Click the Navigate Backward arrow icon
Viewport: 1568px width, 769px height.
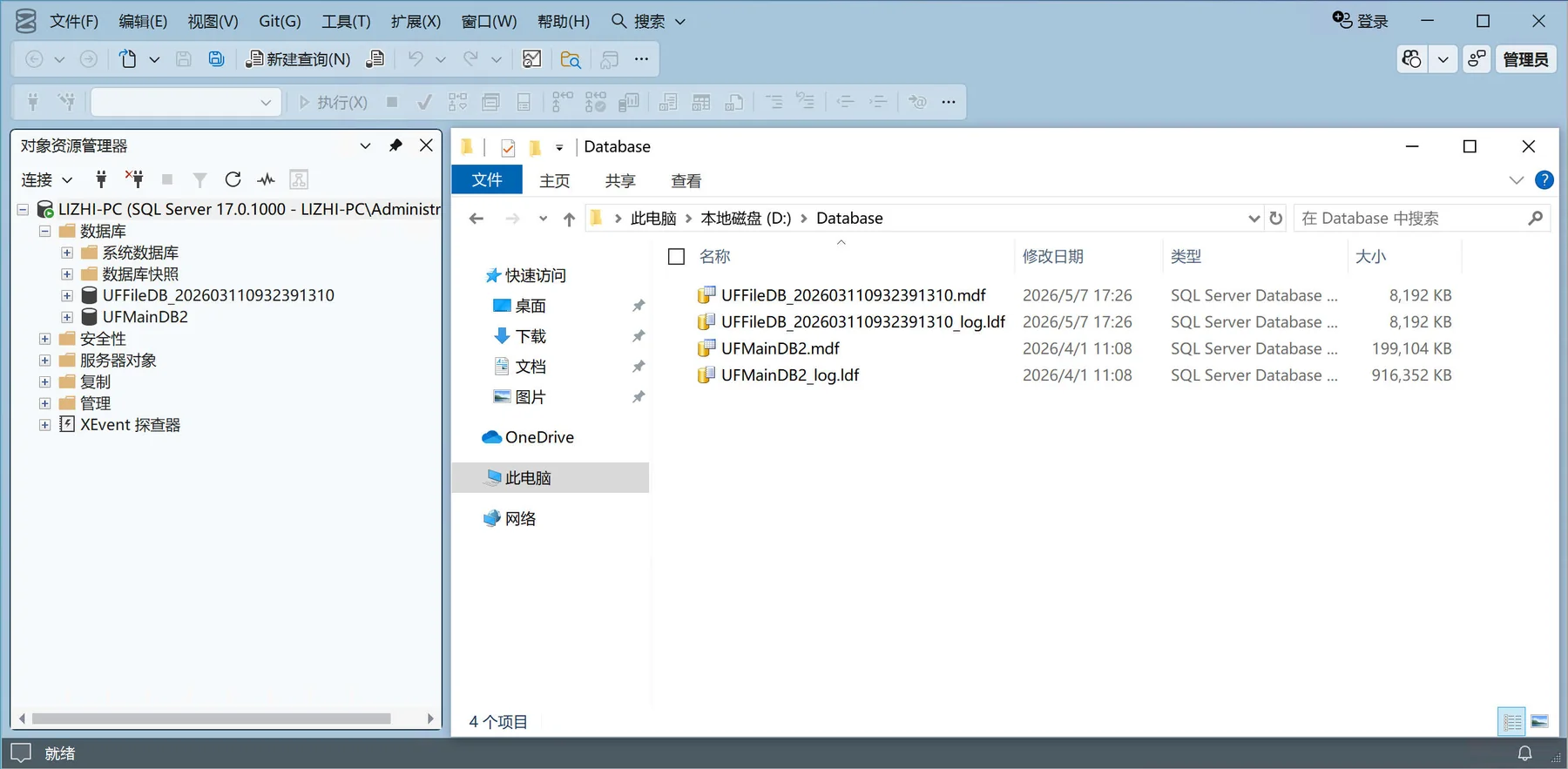pyautogui.click(x=34, y=59)
